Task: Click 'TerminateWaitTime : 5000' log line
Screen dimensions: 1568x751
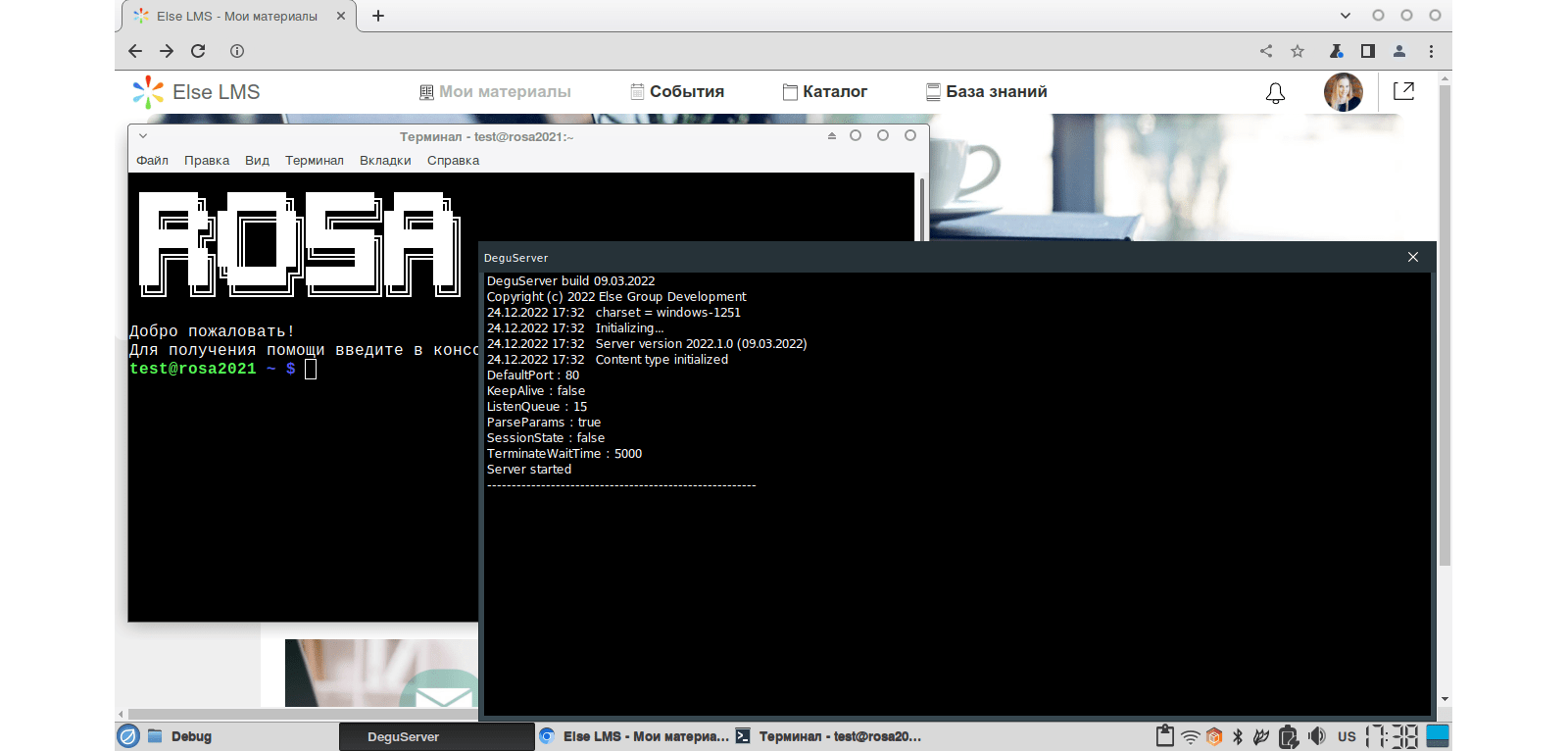Action: coord(564,454)
